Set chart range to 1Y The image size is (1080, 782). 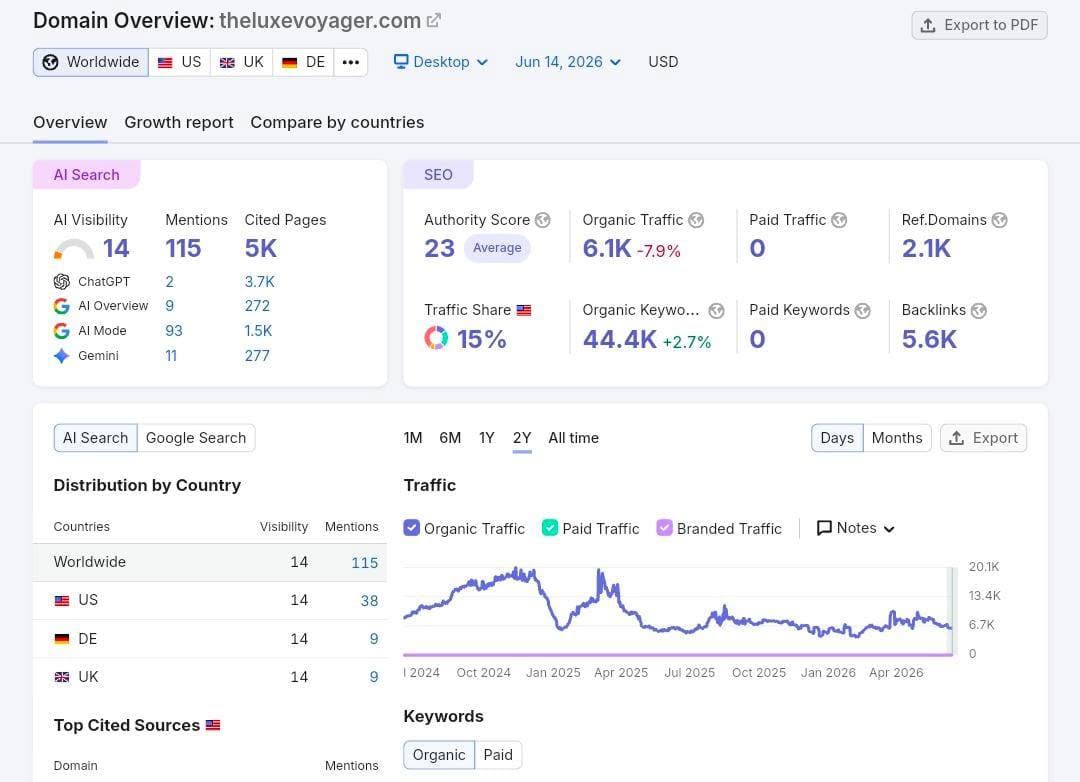pos(487,438)
